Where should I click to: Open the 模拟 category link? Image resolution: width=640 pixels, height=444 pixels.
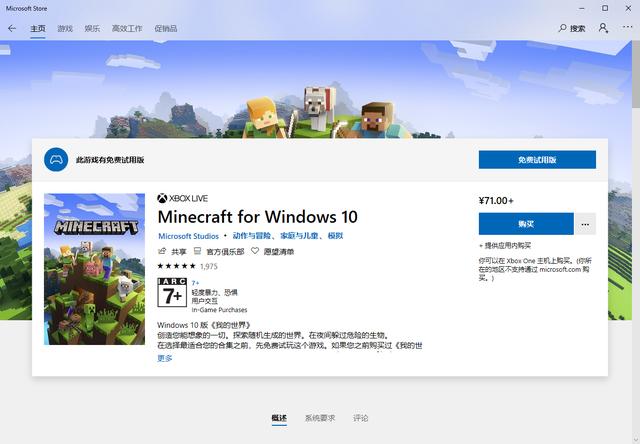point(336,236)
